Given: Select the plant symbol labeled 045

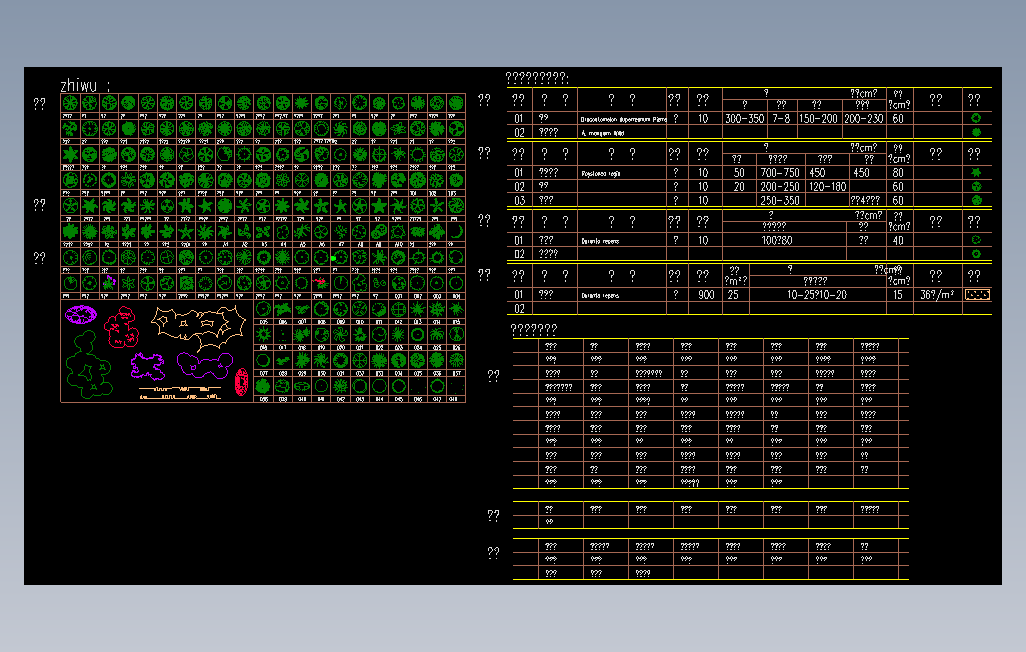Looking at the screenshot, I should pos(398,386).
